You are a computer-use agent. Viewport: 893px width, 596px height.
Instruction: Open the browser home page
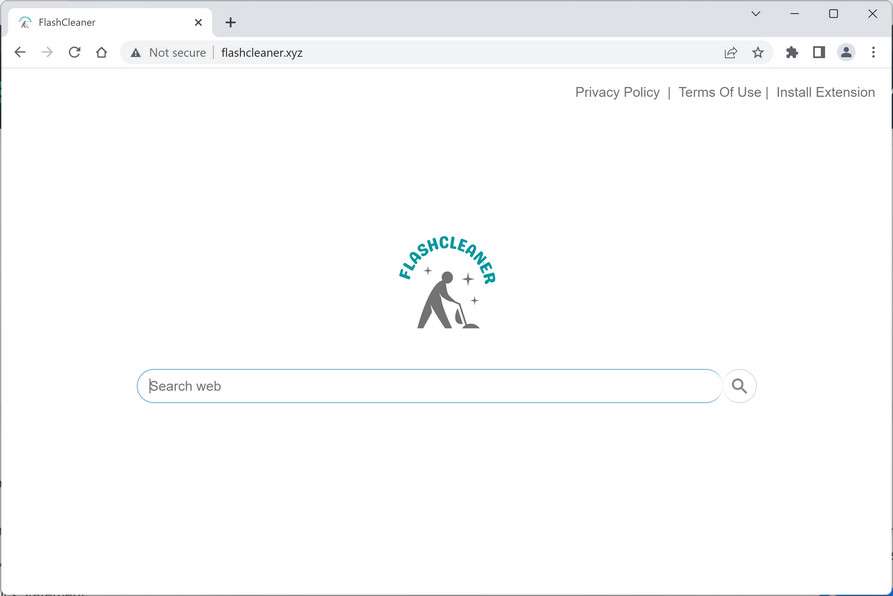tap(101, 52)
